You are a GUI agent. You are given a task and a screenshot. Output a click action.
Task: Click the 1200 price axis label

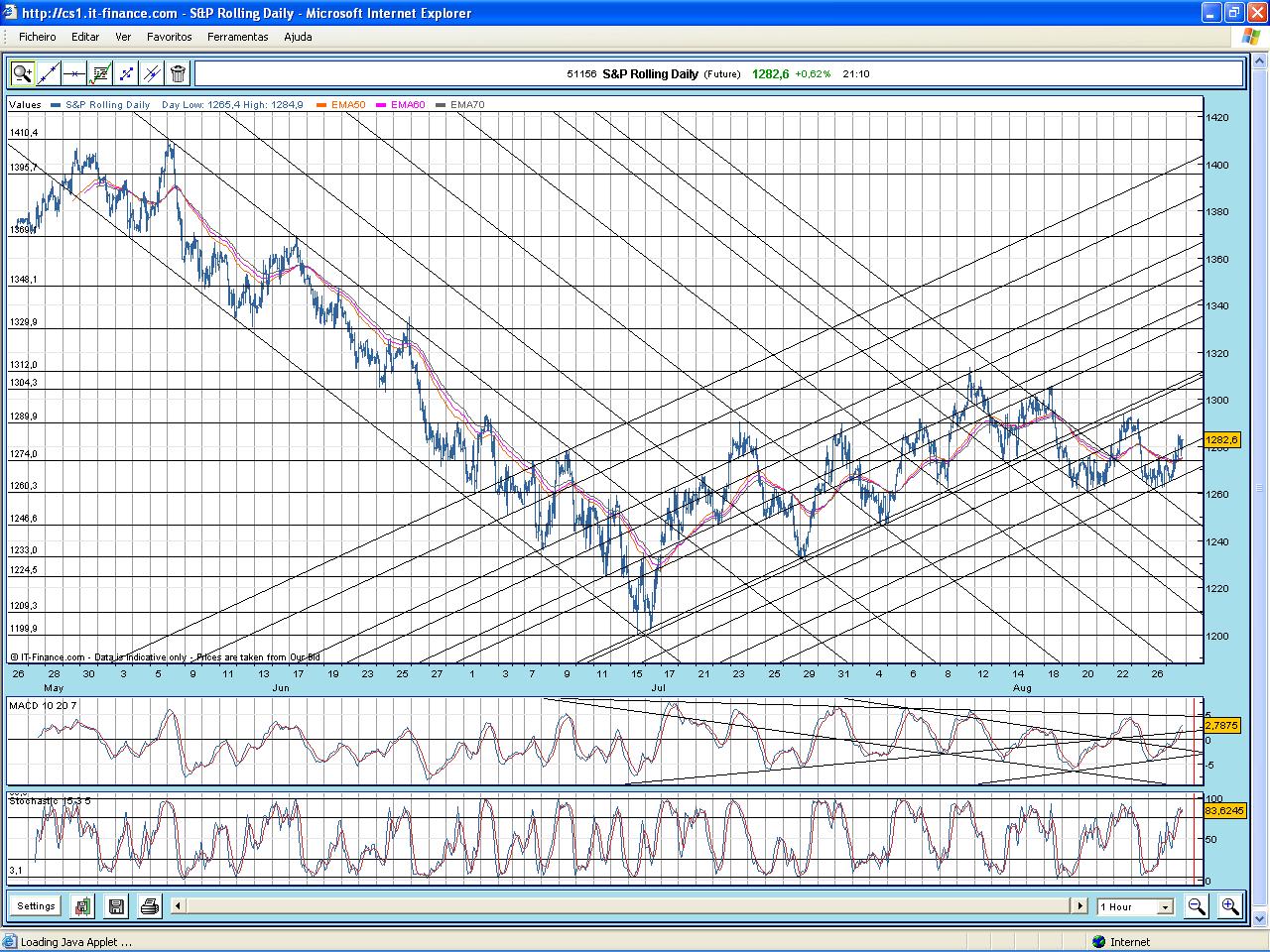point(1216,636)
